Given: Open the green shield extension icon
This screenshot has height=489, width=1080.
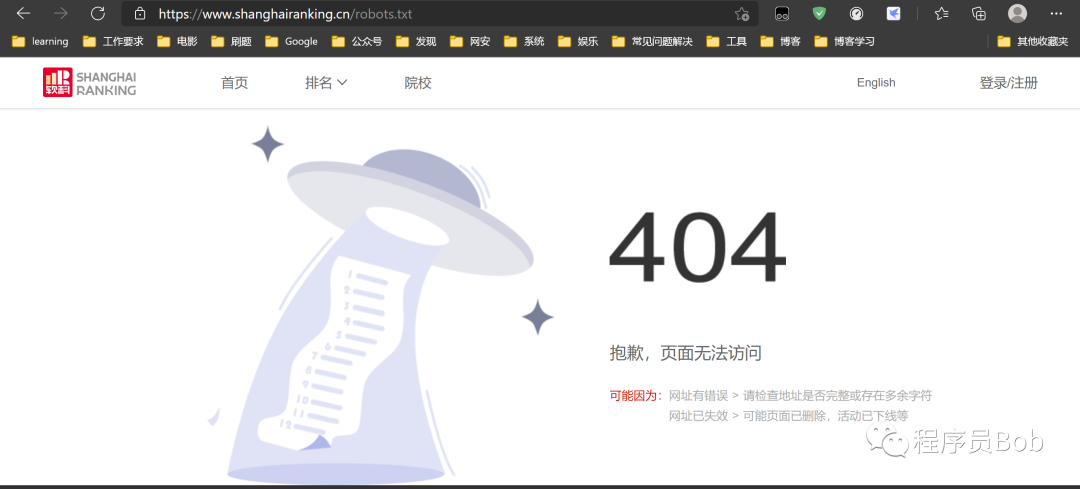Looking at the screenshot, I should pyautogui.click(x=819, y=13).
